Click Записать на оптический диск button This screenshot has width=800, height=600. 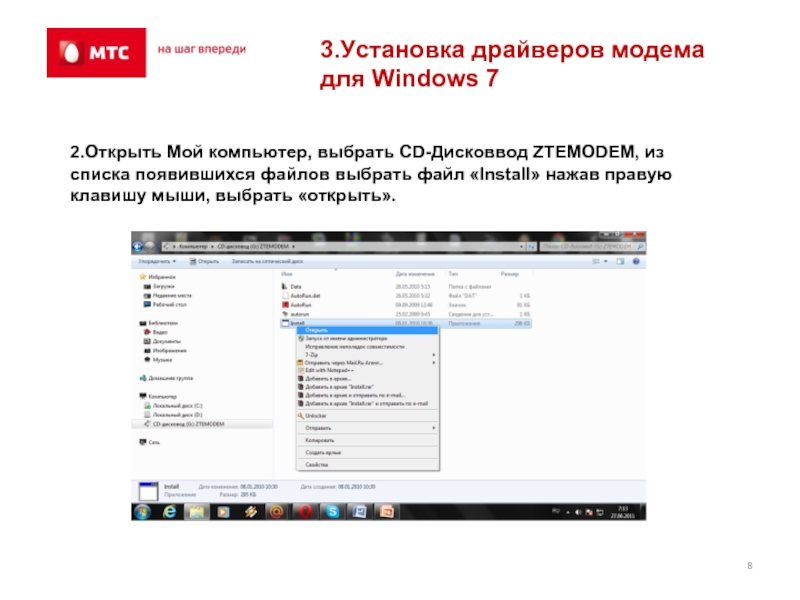tap(267, 261)
